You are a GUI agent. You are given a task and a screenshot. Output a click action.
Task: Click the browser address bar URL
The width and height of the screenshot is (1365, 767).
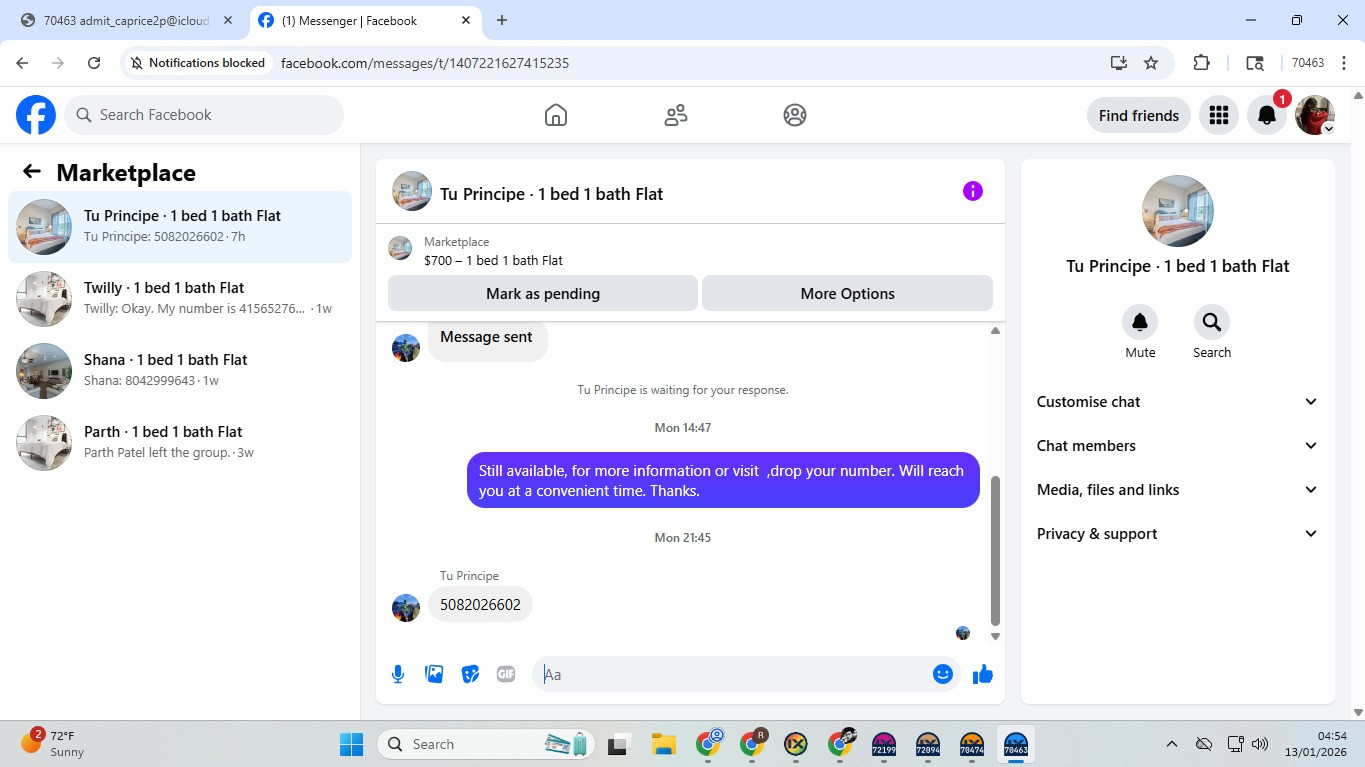pos(425,63)
